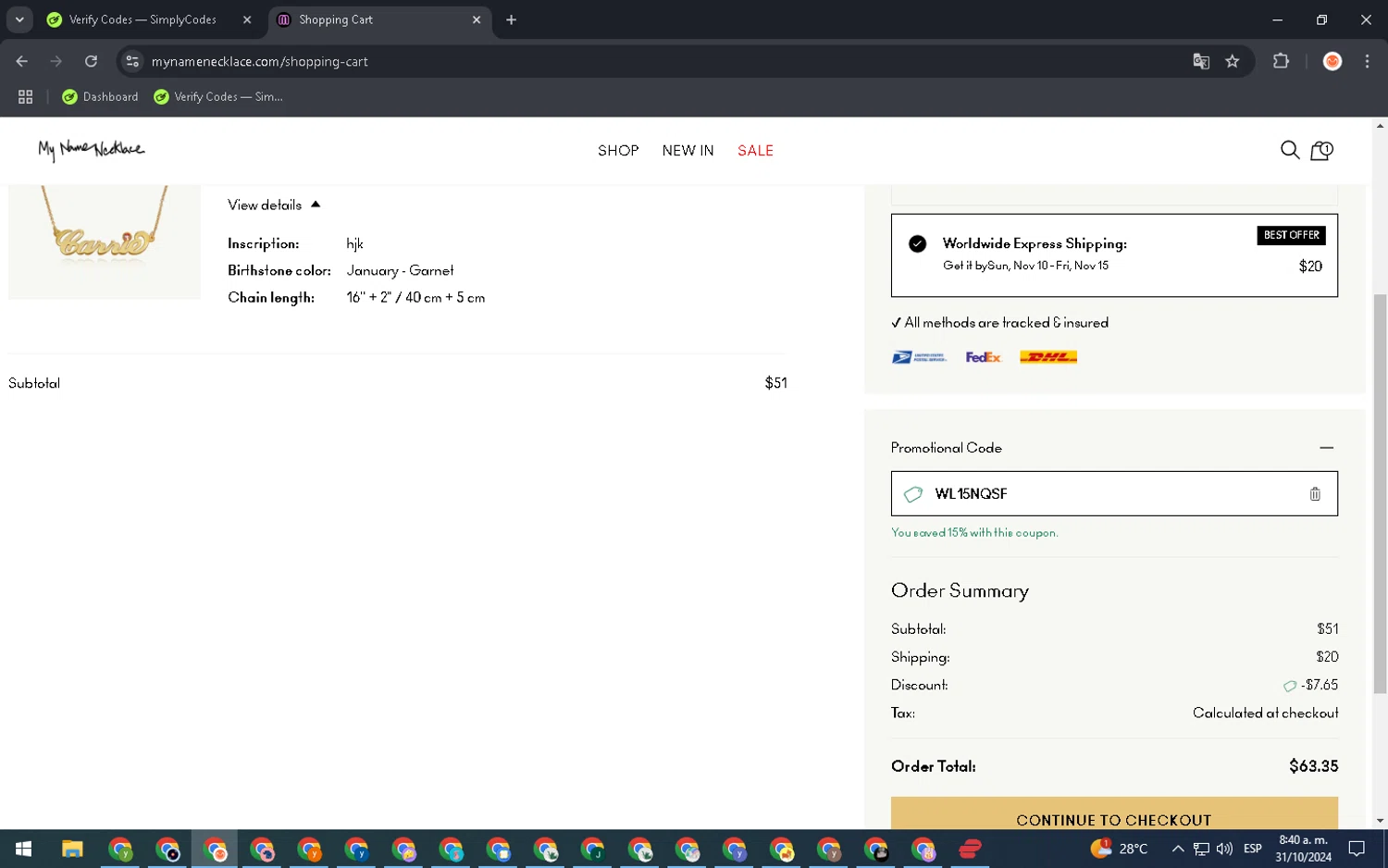The height and width of the screenshot is (868, 1388).
Task: Open the volume speaker tray icon
Action: click(x=1224, y=849)
